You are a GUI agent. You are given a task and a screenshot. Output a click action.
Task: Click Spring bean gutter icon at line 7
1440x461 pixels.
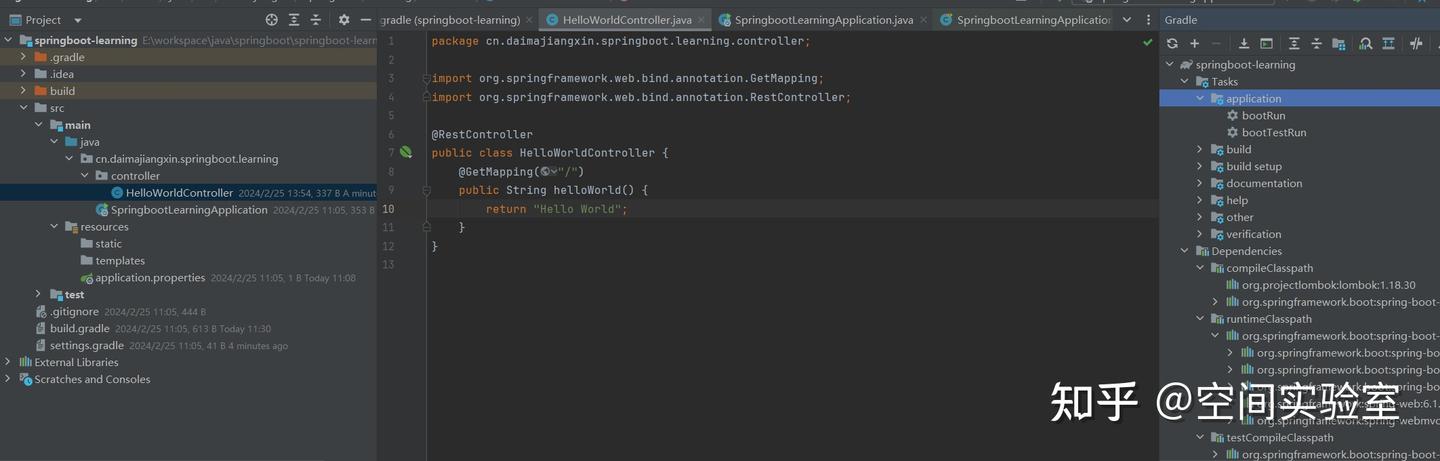pos(406,153)
